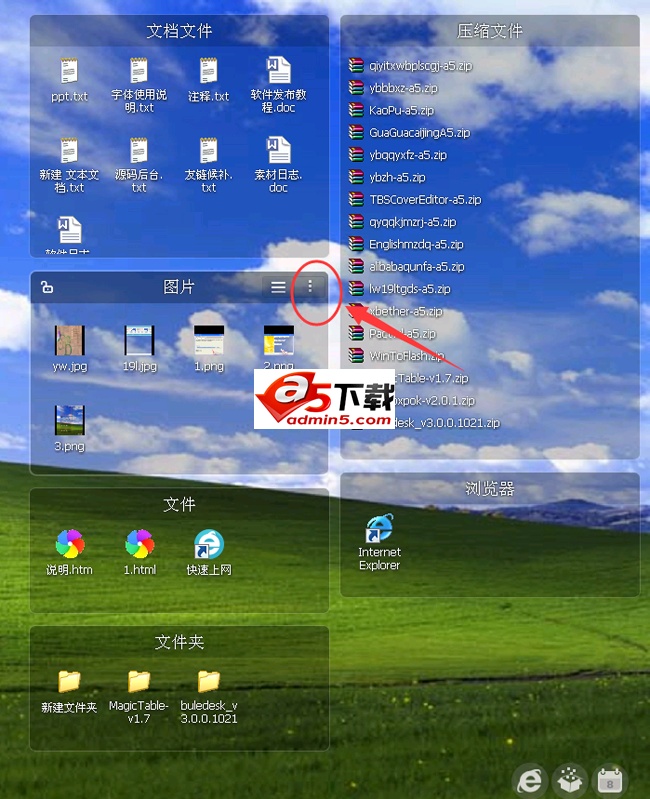
Task: Select alibabaqunfa-a5.zip archive
Action: pyautogui.click(x=407, y=267)
